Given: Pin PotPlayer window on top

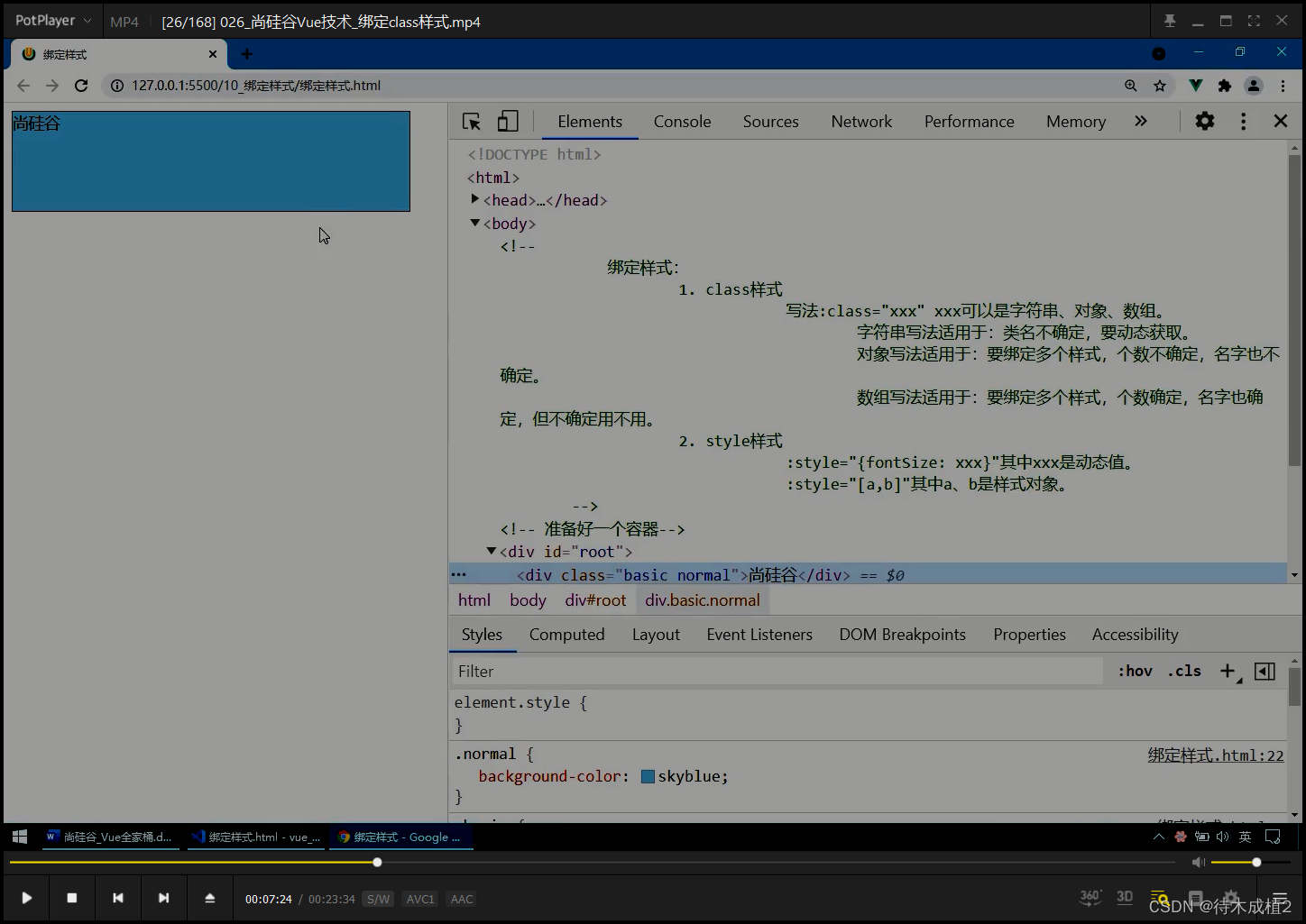Looking at the screenshot, I should tap(1170, 21).
